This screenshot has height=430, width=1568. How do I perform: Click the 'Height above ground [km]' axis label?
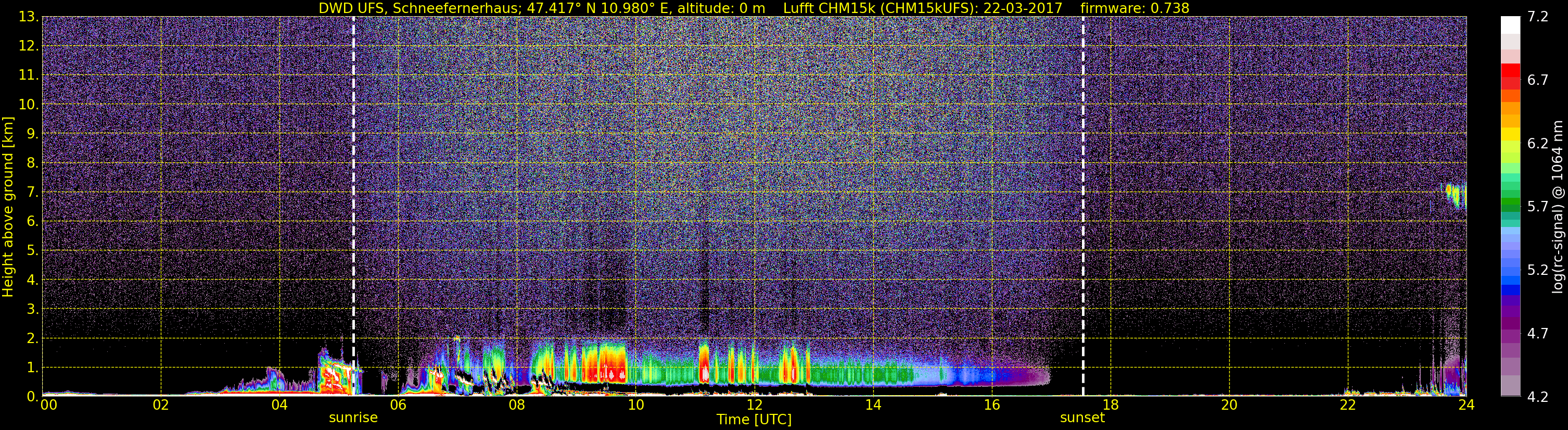(x=8, y=207)
